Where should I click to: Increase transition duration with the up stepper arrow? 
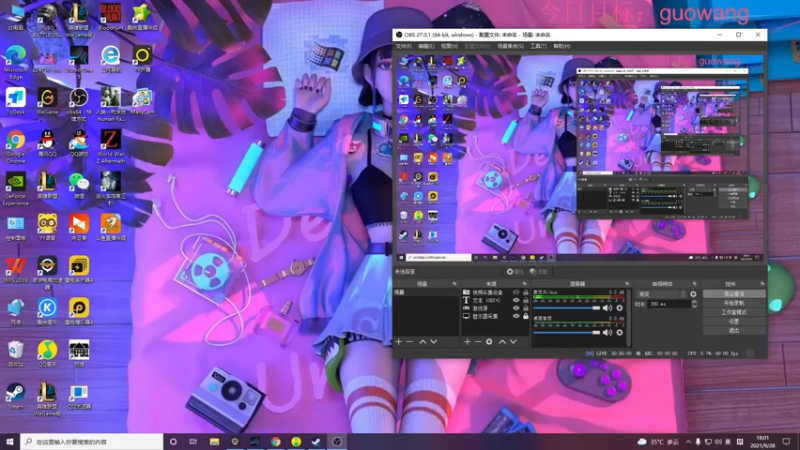(694, 302)
